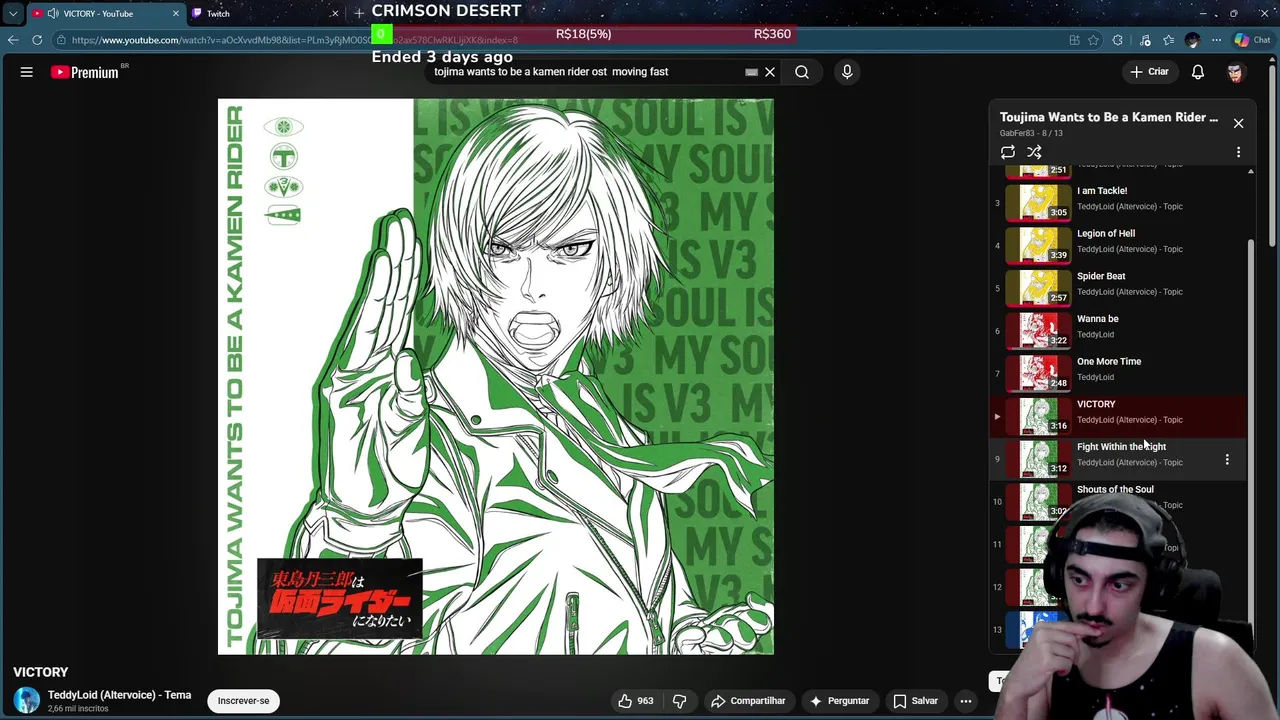
Task: Open options for Fight Within the Fight row
Action: click(x=1227, y=459)
